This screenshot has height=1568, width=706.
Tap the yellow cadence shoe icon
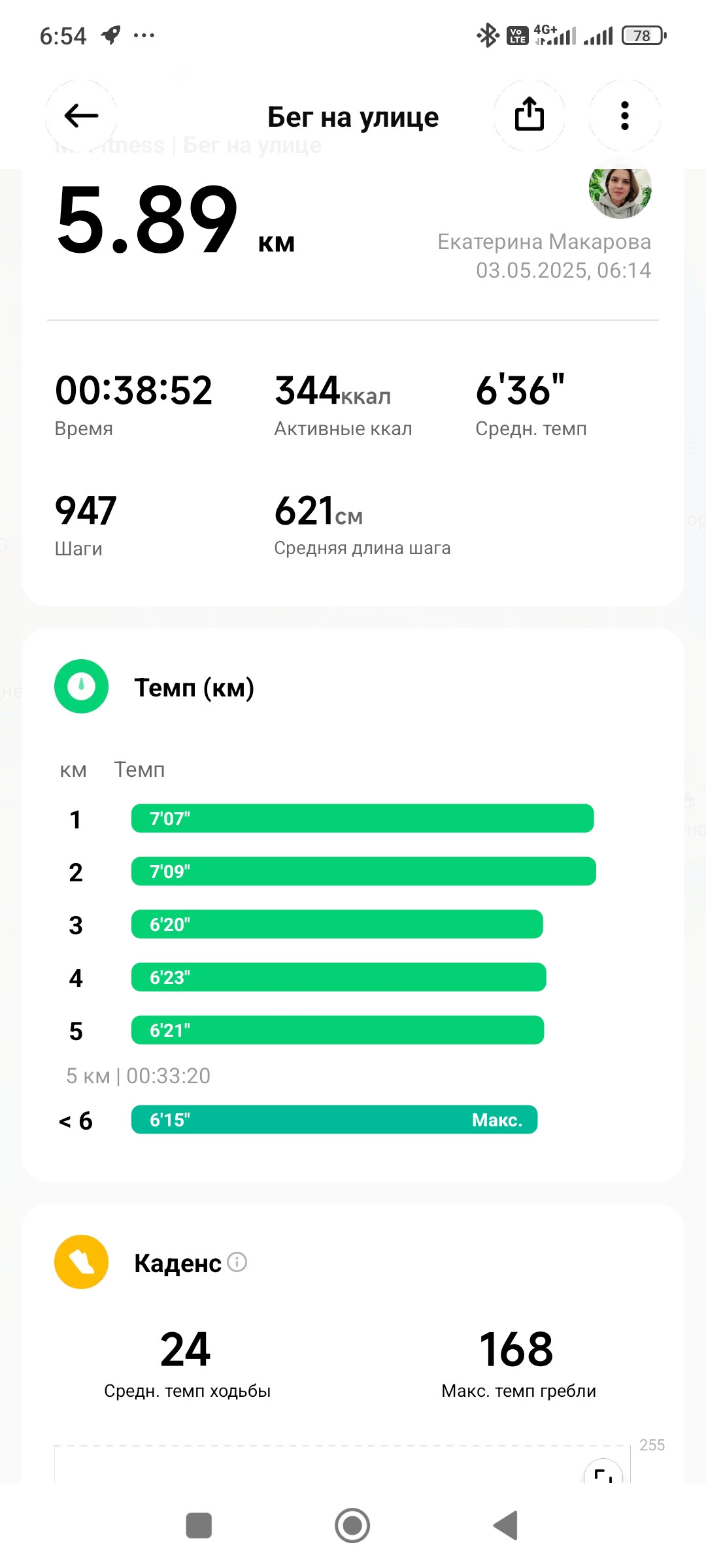(81, 1262)
